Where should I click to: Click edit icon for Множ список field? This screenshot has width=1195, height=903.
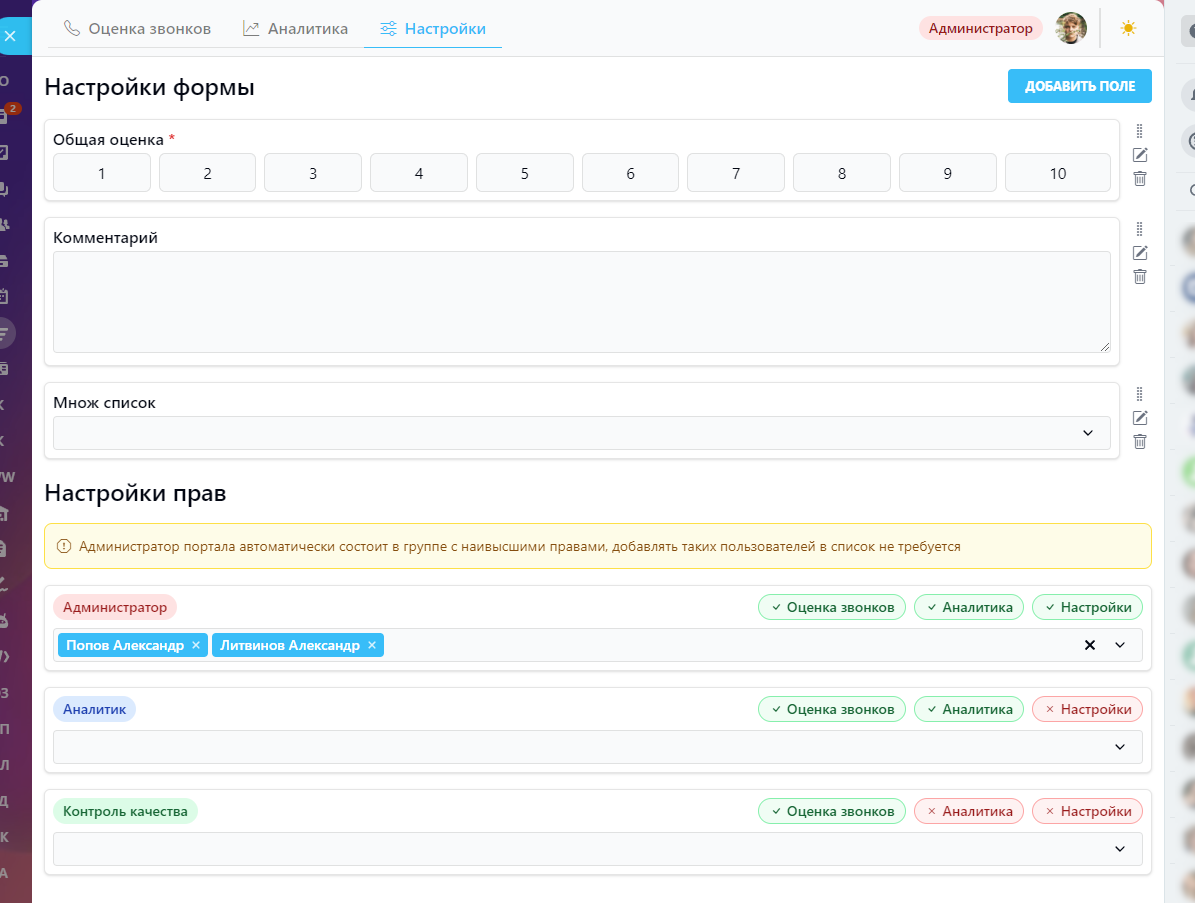pyautogui.click(x=1139, y=418)
